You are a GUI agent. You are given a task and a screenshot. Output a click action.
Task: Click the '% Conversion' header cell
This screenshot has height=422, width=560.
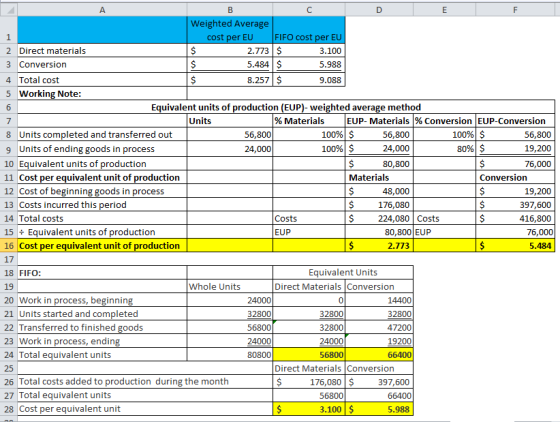click(444, 121)
